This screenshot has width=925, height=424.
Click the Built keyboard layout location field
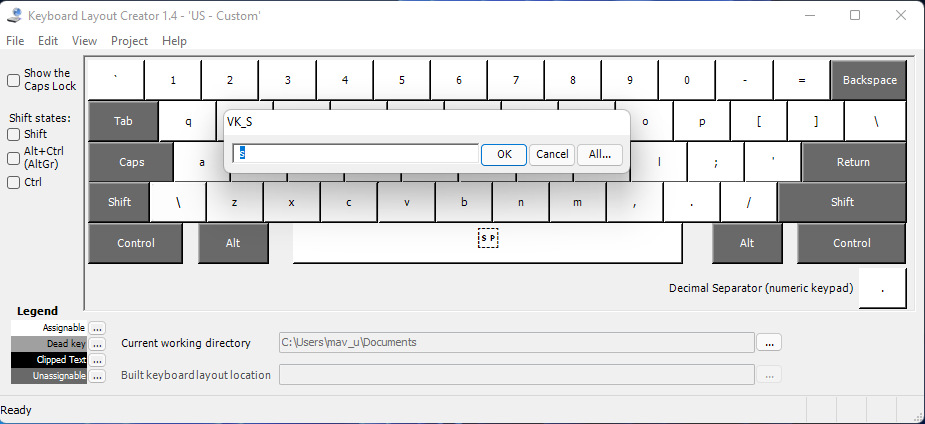(x=517, y=374)
